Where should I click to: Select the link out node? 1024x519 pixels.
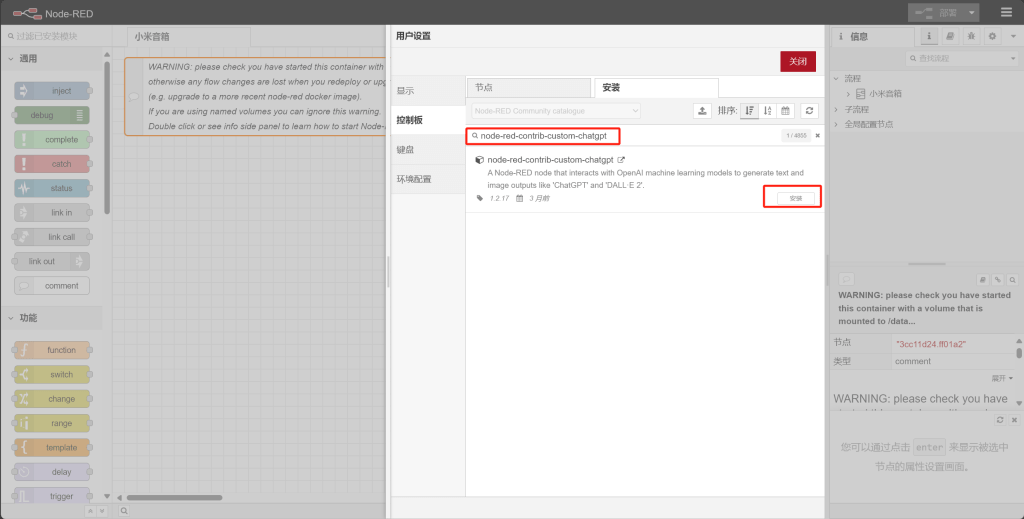click(52, 261)
